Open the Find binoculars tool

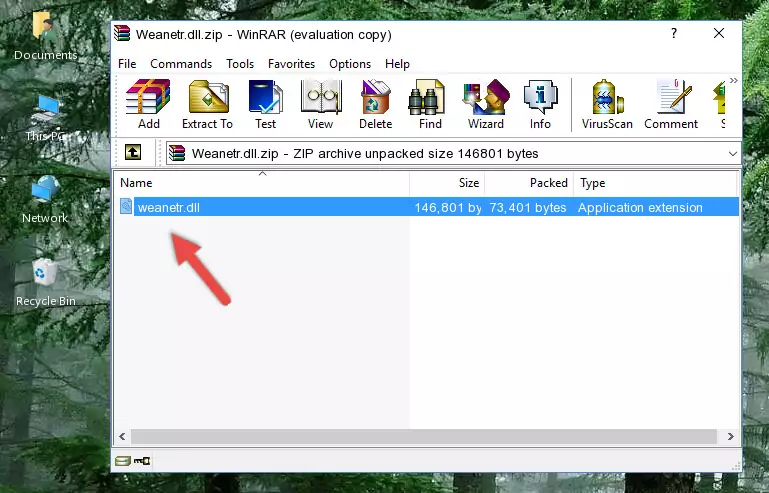pos(430,104)
